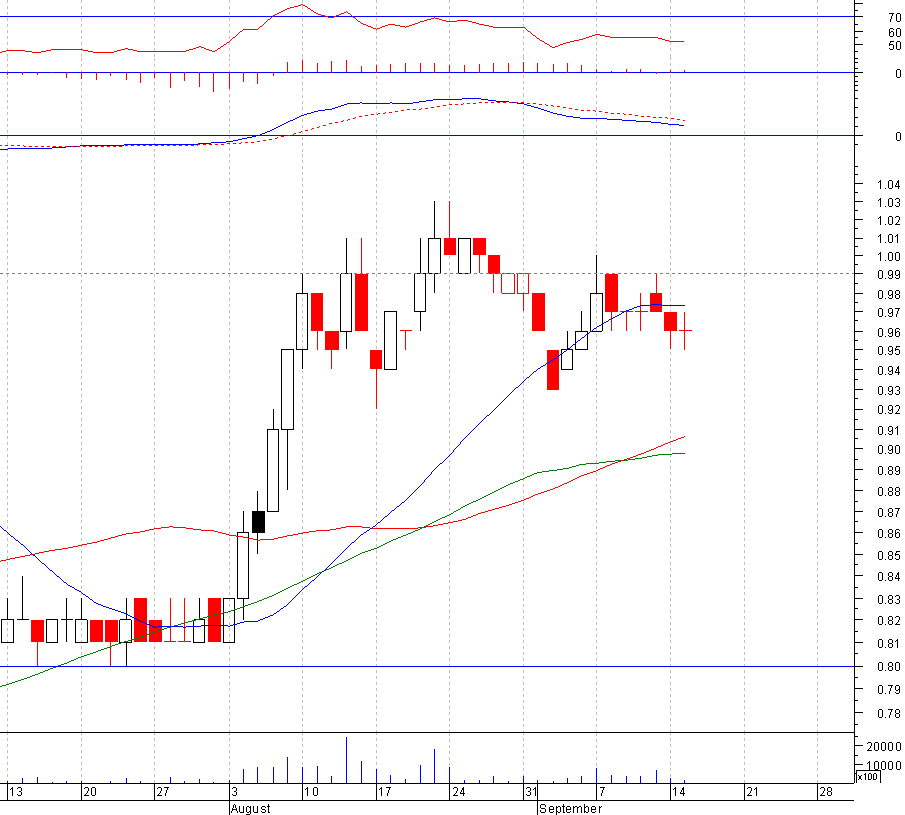The height and width of the screenshot is (815, 905).
Task: Select the 0.80 price level label
Action: click(x=888, y=667)
